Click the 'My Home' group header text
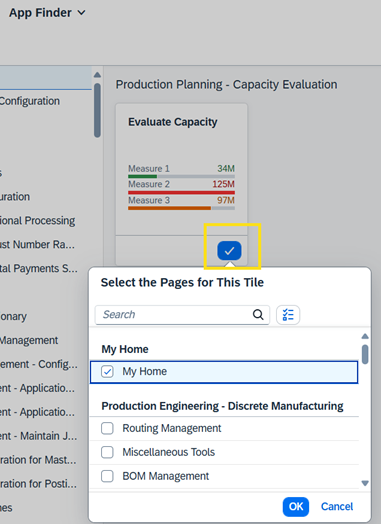 pos(125,349)
